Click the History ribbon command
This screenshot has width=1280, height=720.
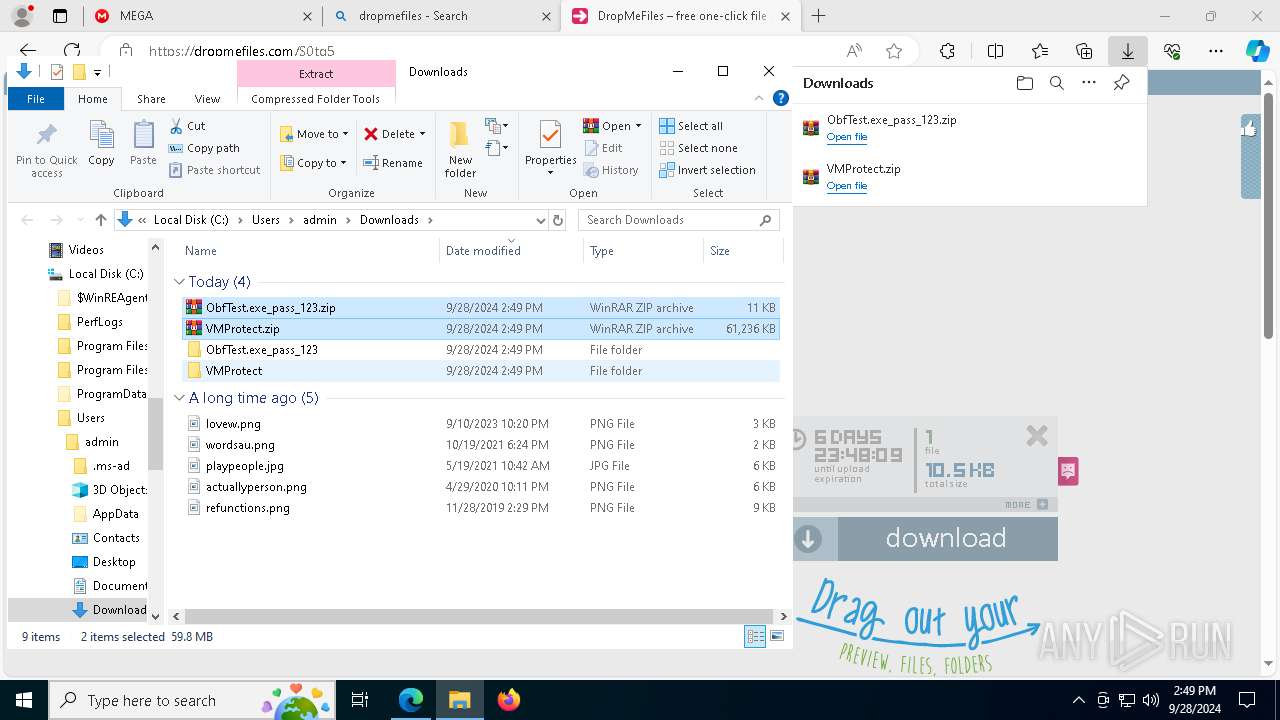[x=611, y=170]
